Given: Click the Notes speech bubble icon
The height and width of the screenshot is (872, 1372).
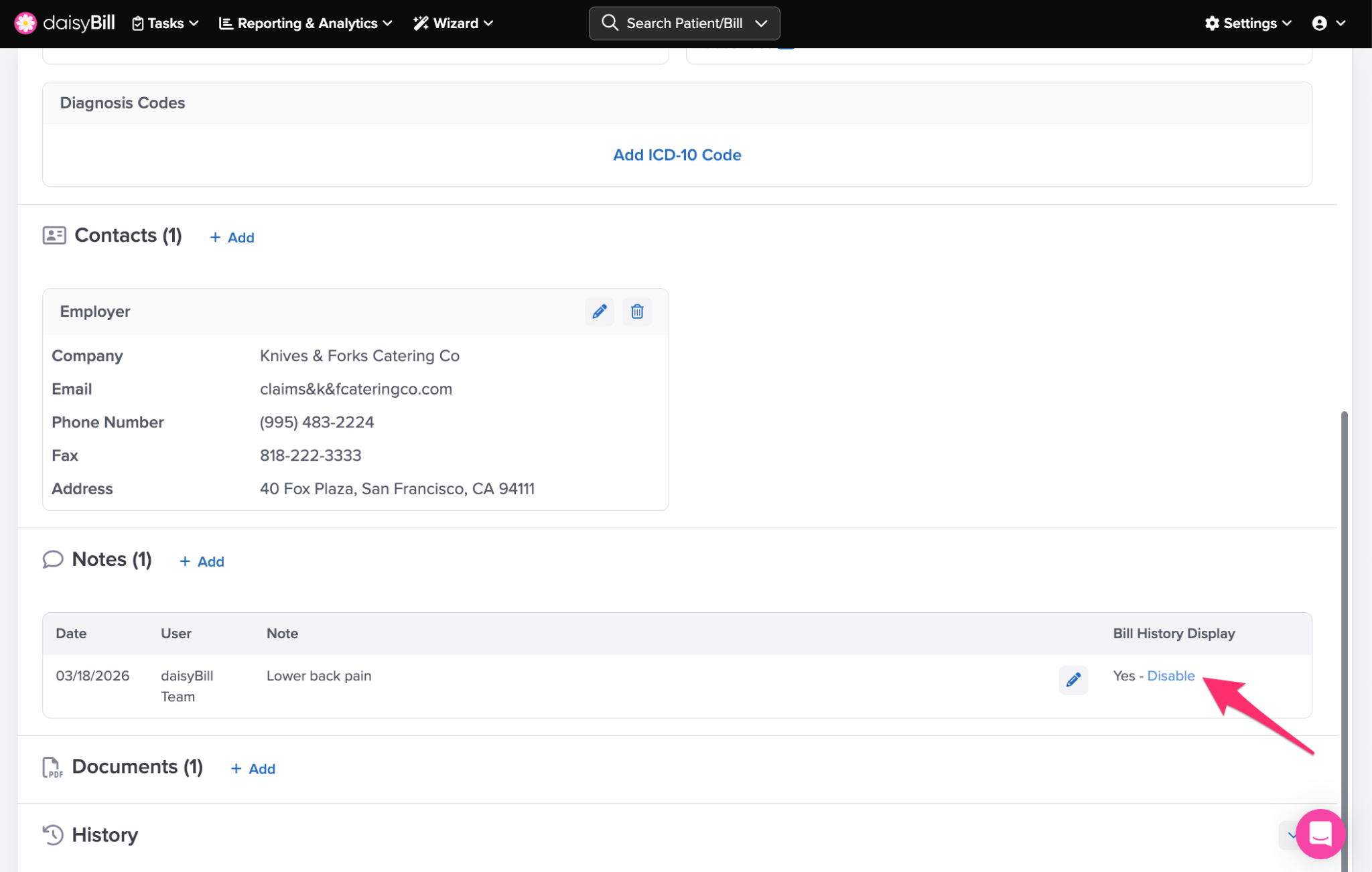Looking at the screenshot, I should click(53, 559).
